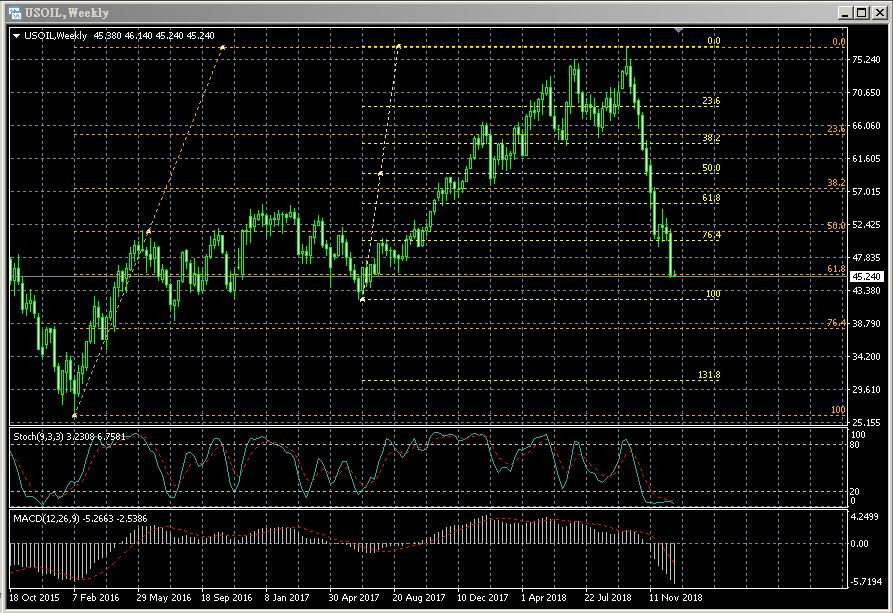Click the orange 100 Fibonacci label at bottom
Image resolution: width=893 pixels, height=613 pixels.
[838, 410]
